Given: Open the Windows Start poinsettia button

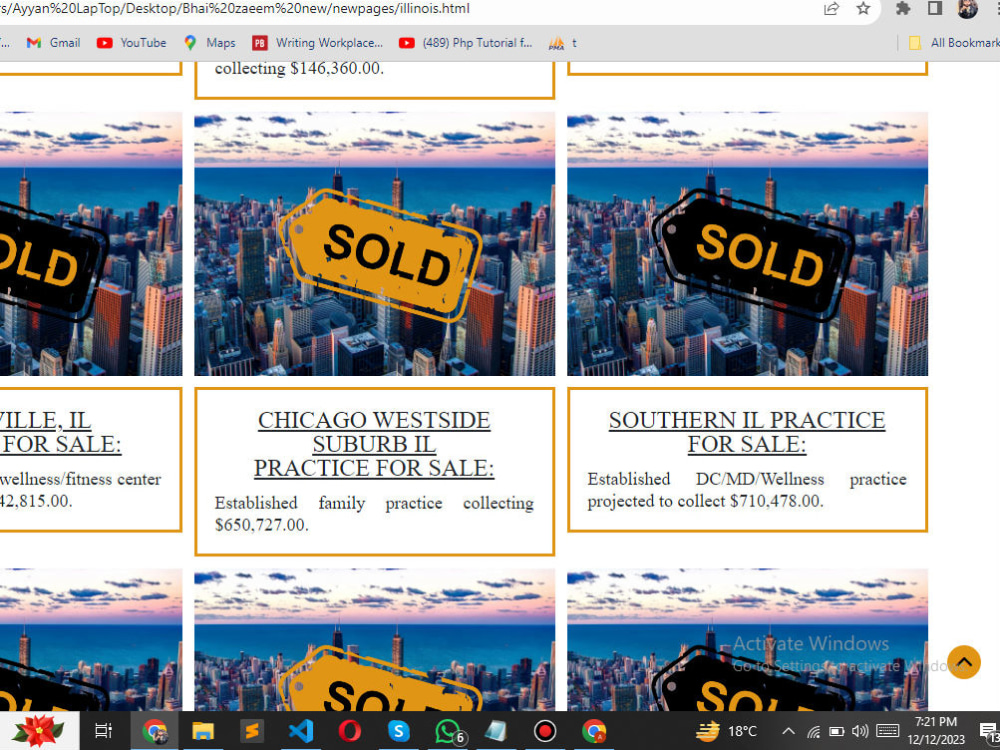Looking at the screenshot, I should [38, 731].
